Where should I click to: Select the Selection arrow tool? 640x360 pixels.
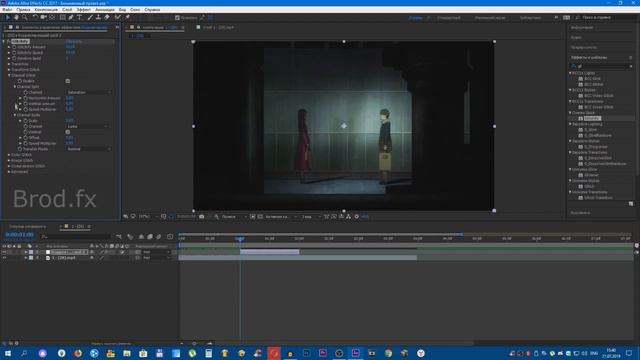pos(7,18)
